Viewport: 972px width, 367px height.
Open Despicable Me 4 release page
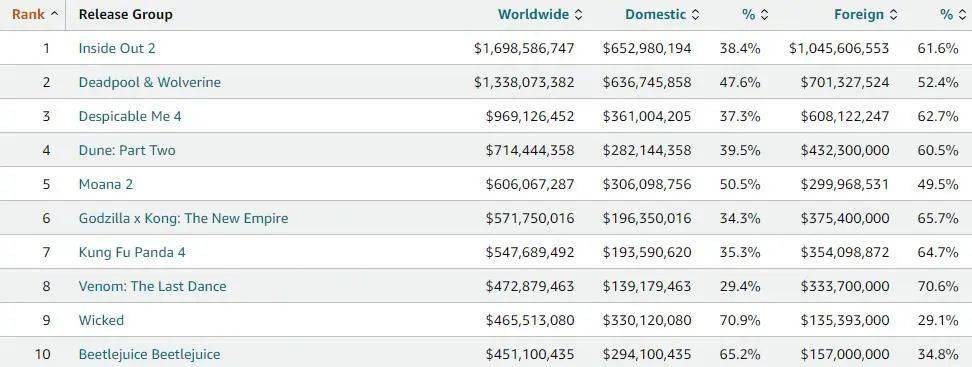coord(130,116)
